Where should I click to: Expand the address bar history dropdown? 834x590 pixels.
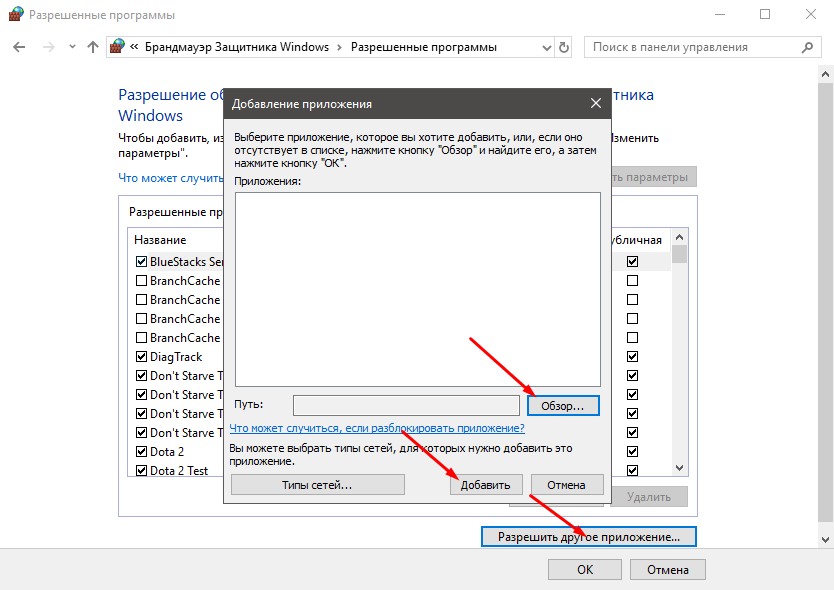pyautogui.click(x=546, y=48)
